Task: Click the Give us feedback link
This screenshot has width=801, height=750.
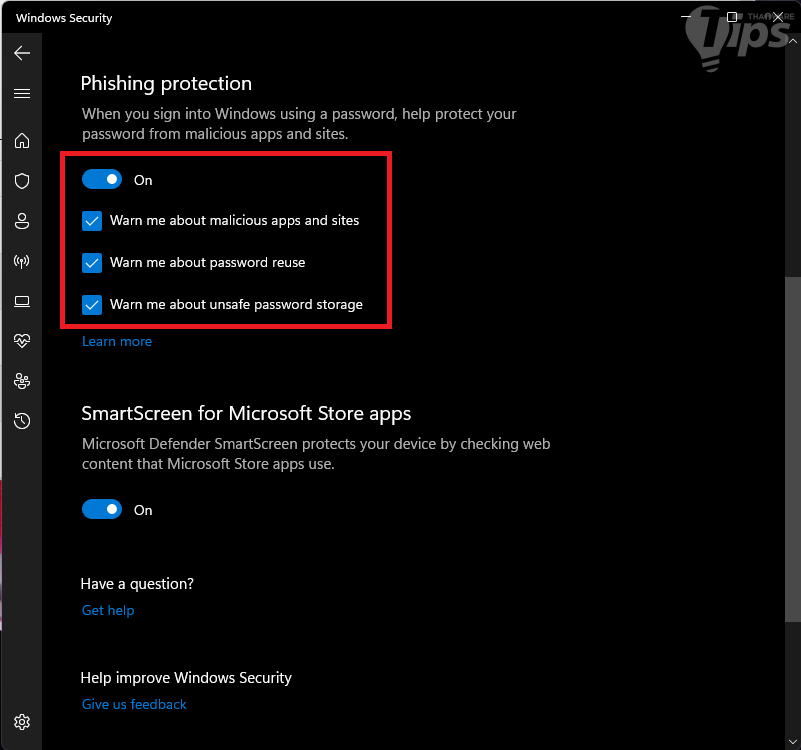Action: [x=134, y=705]
